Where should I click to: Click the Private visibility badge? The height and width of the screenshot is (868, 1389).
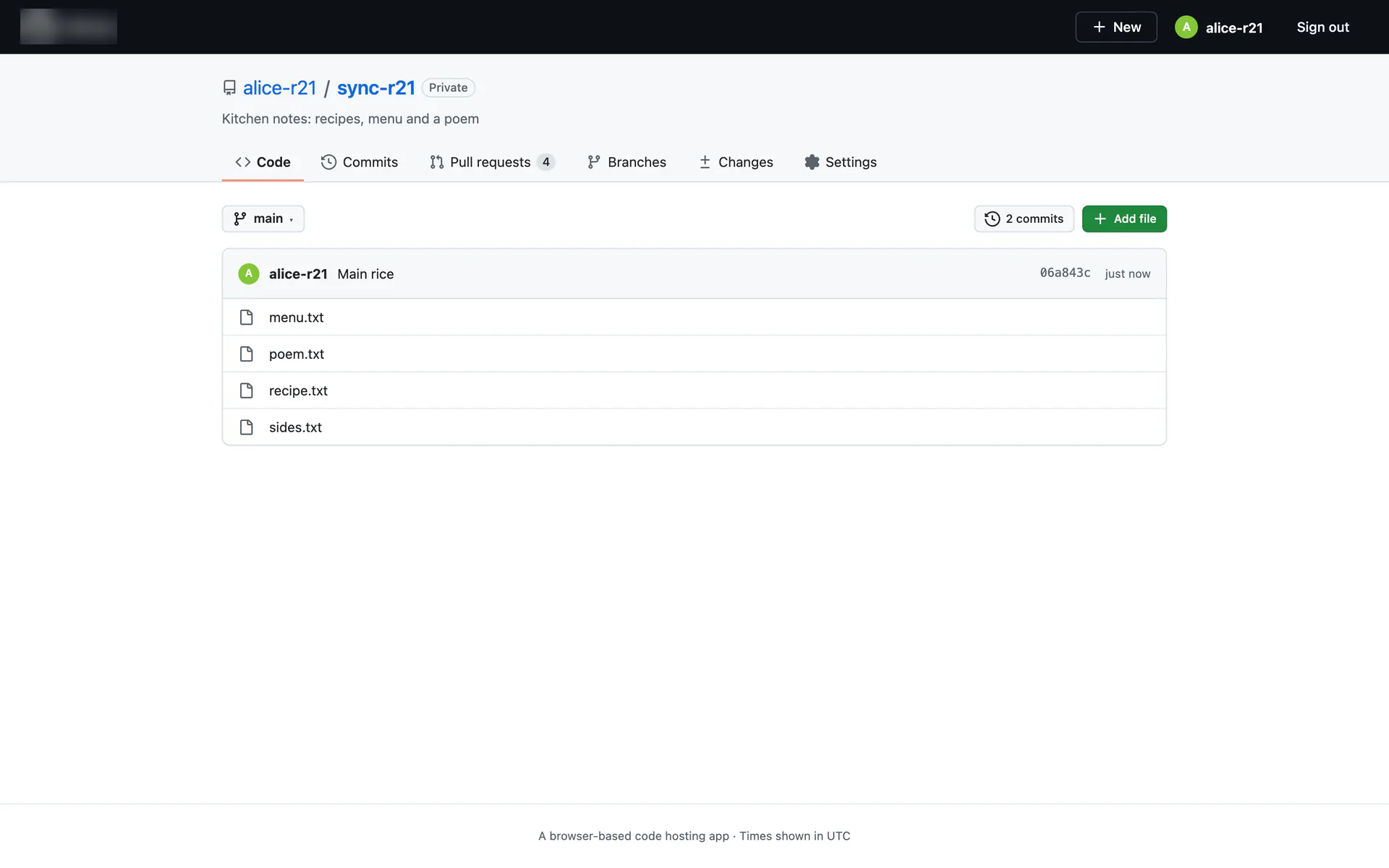coord(448,88)
